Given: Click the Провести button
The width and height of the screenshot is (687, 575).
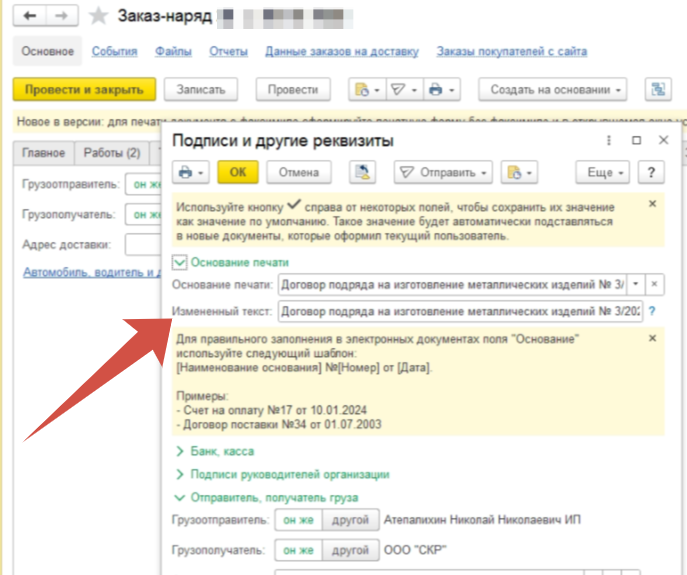Looking at the screenshot, I should 293,90.
